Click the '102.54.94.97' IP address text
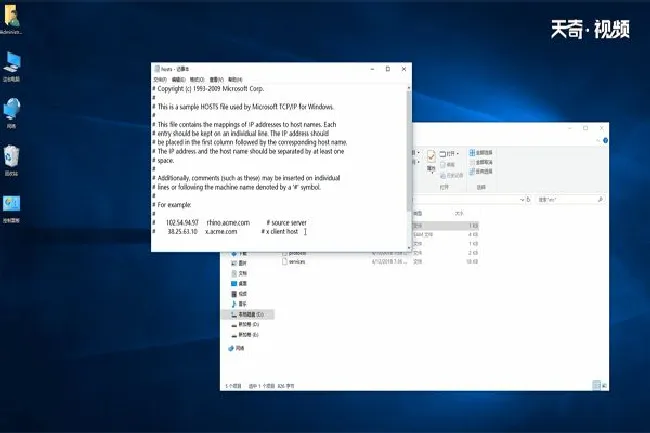 pos(182,223)
